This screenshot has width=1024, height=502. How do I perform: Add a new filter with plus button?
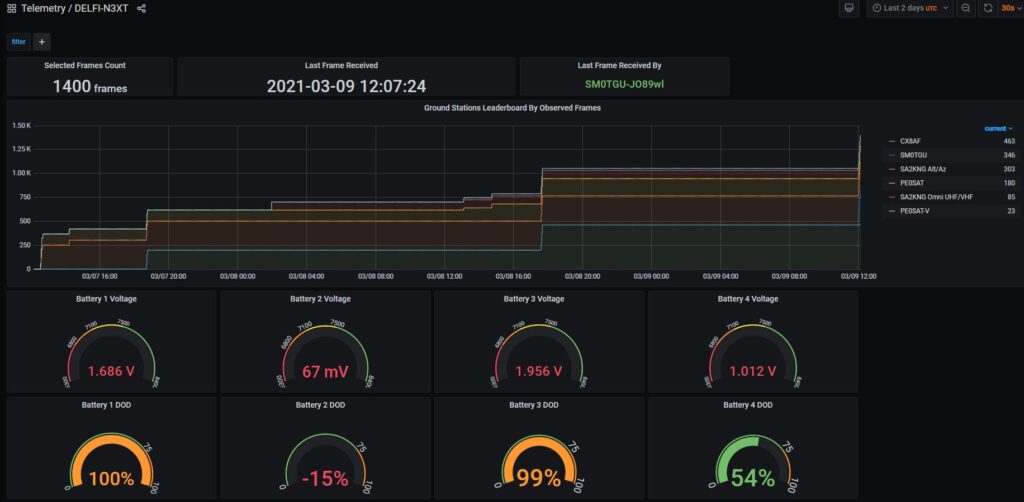pyautogui.click(x=42, y=42)
